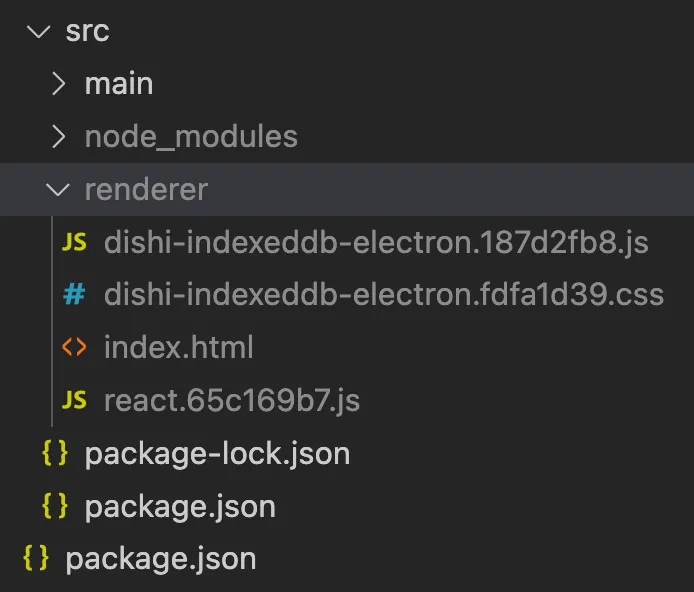Select the main folder label
The width and height of the screenshot is (694, 592).
tap(119, 84)
